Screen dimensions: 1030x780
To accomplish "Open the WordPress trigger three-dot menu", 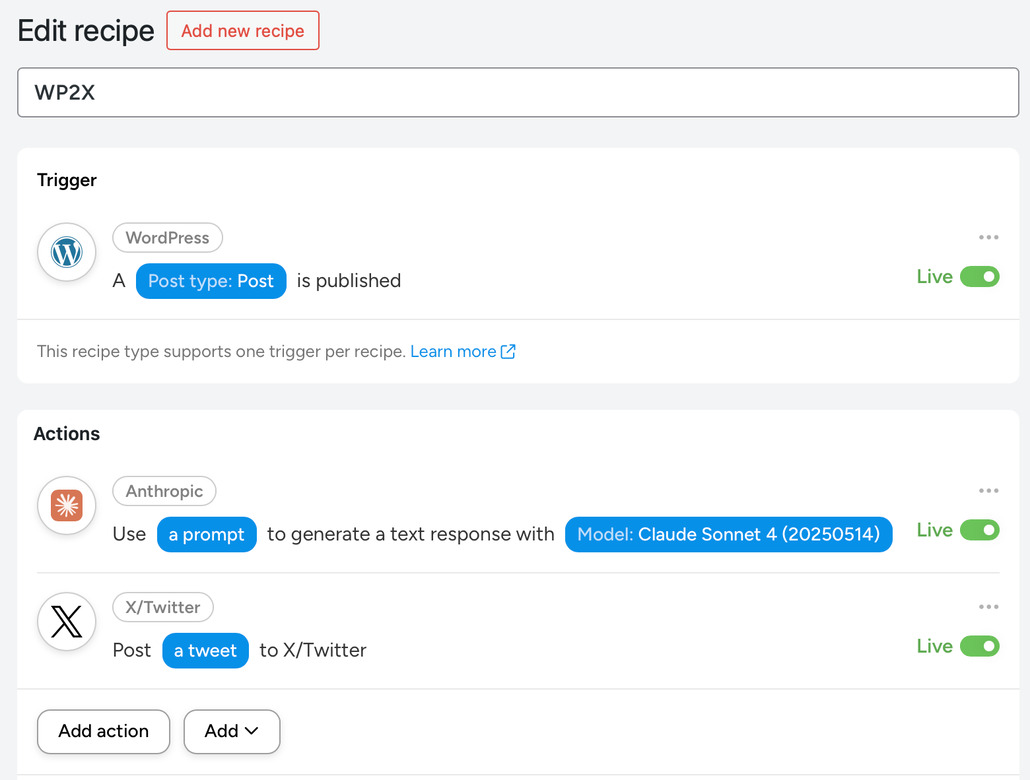I will pos(988,238).
